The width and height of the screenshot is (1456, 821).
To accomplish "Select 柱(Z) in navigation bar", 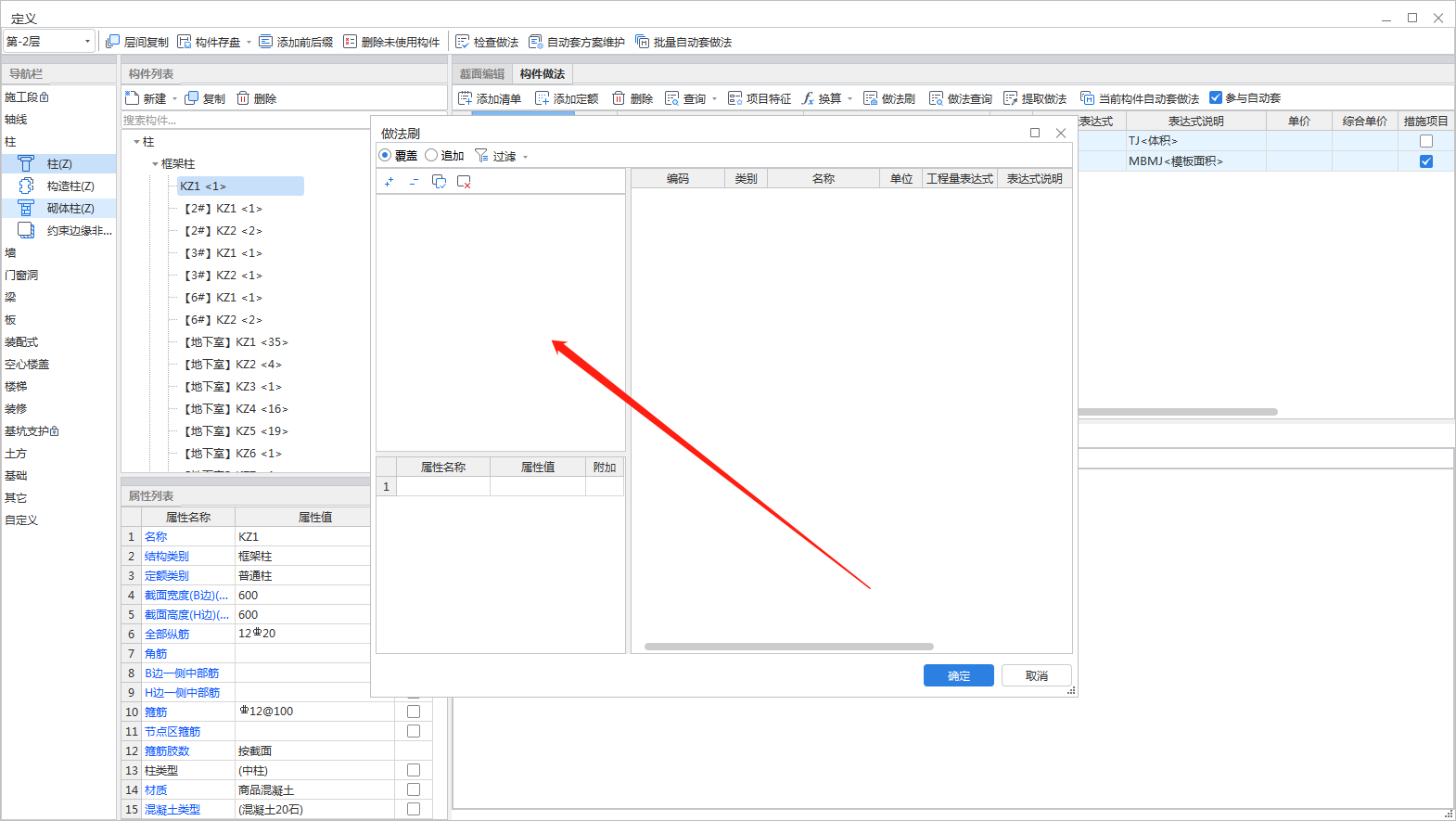I will point(59,163).
